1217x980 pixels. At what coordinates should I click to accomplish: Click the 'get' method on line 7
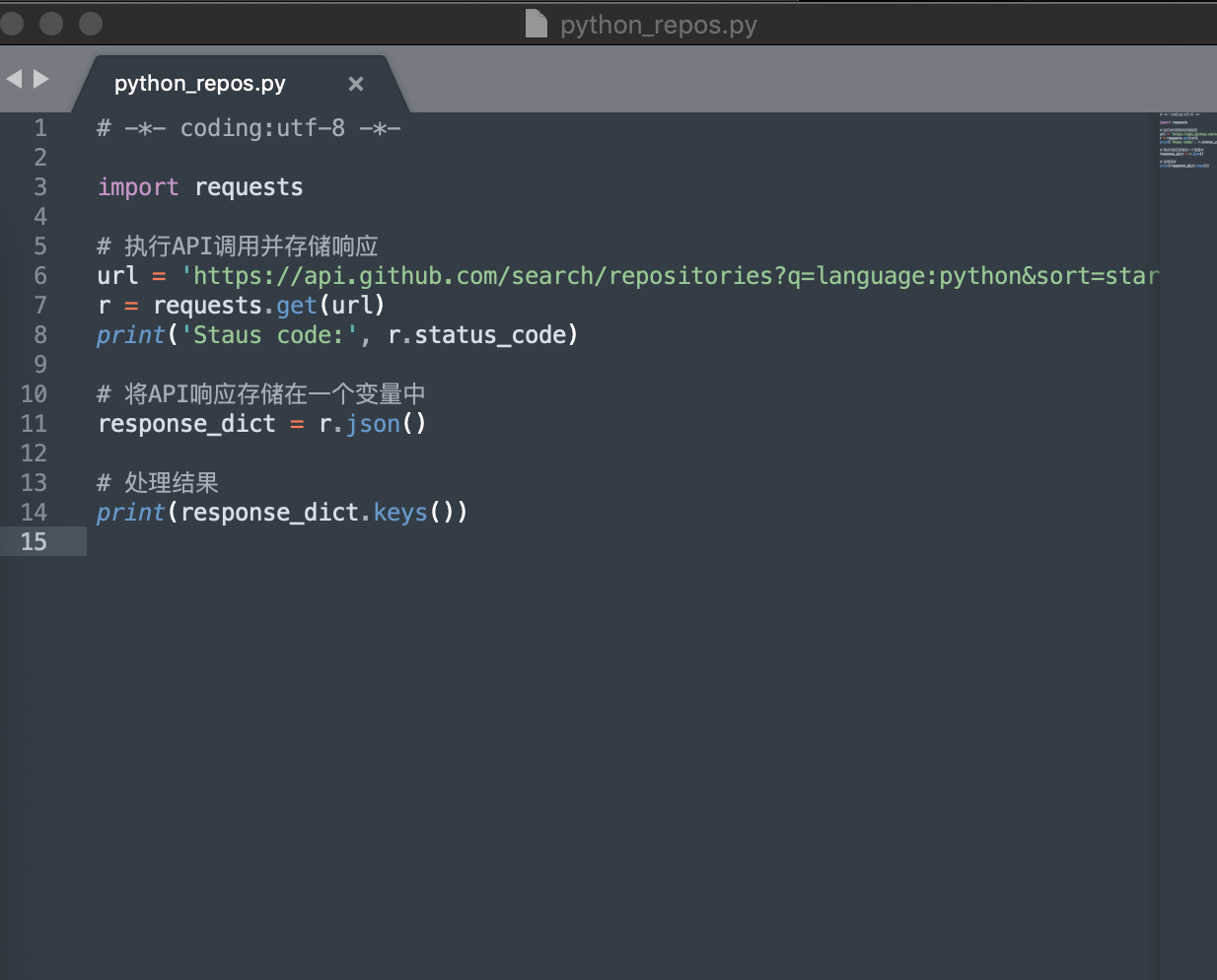[297, 307]
